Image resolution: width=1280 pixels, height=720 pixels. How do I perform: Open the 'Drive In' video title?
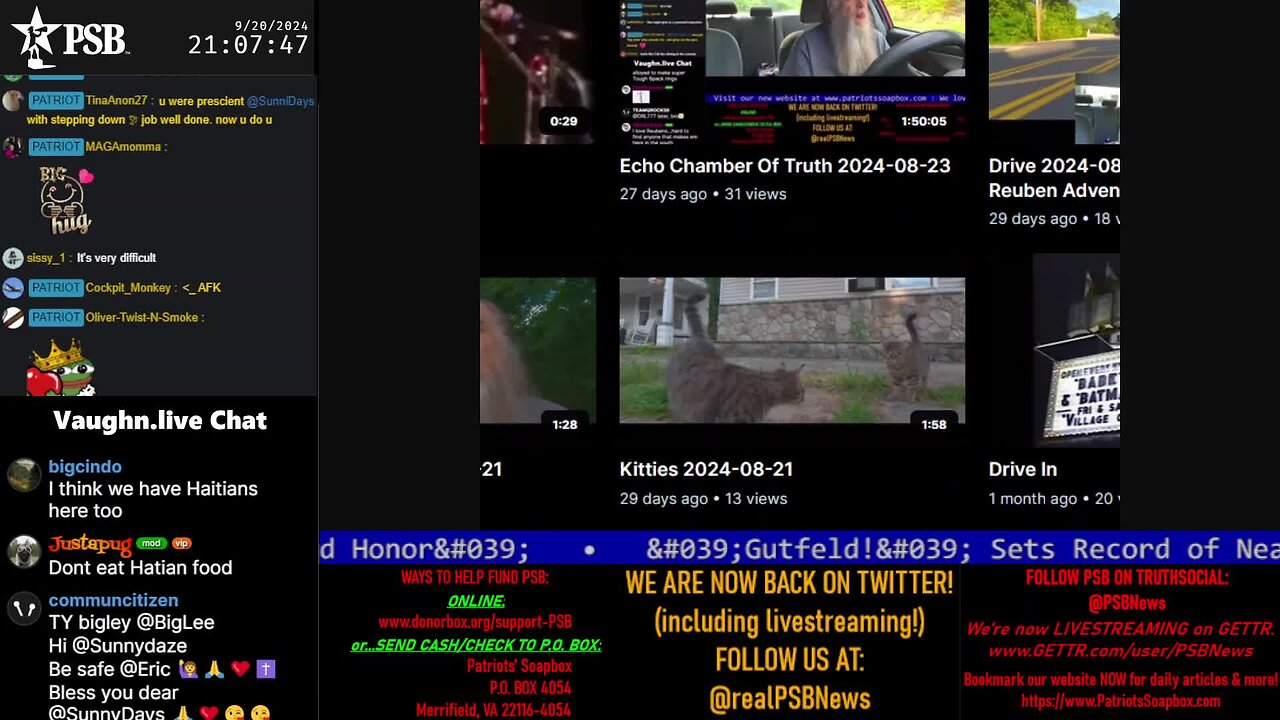[x=1023, y=469]
